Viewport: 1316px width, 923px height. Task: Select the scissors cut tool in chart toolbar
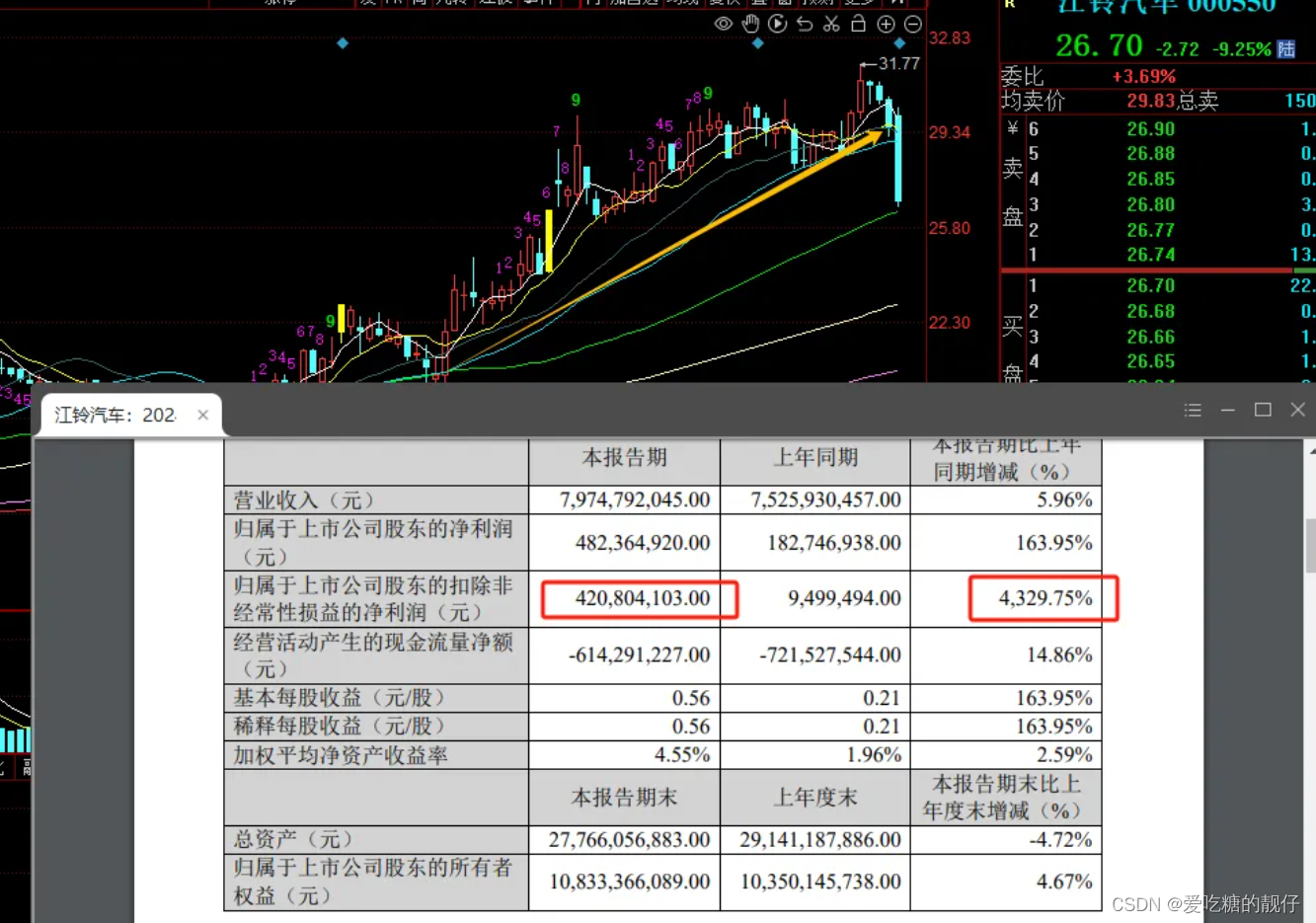831,24
